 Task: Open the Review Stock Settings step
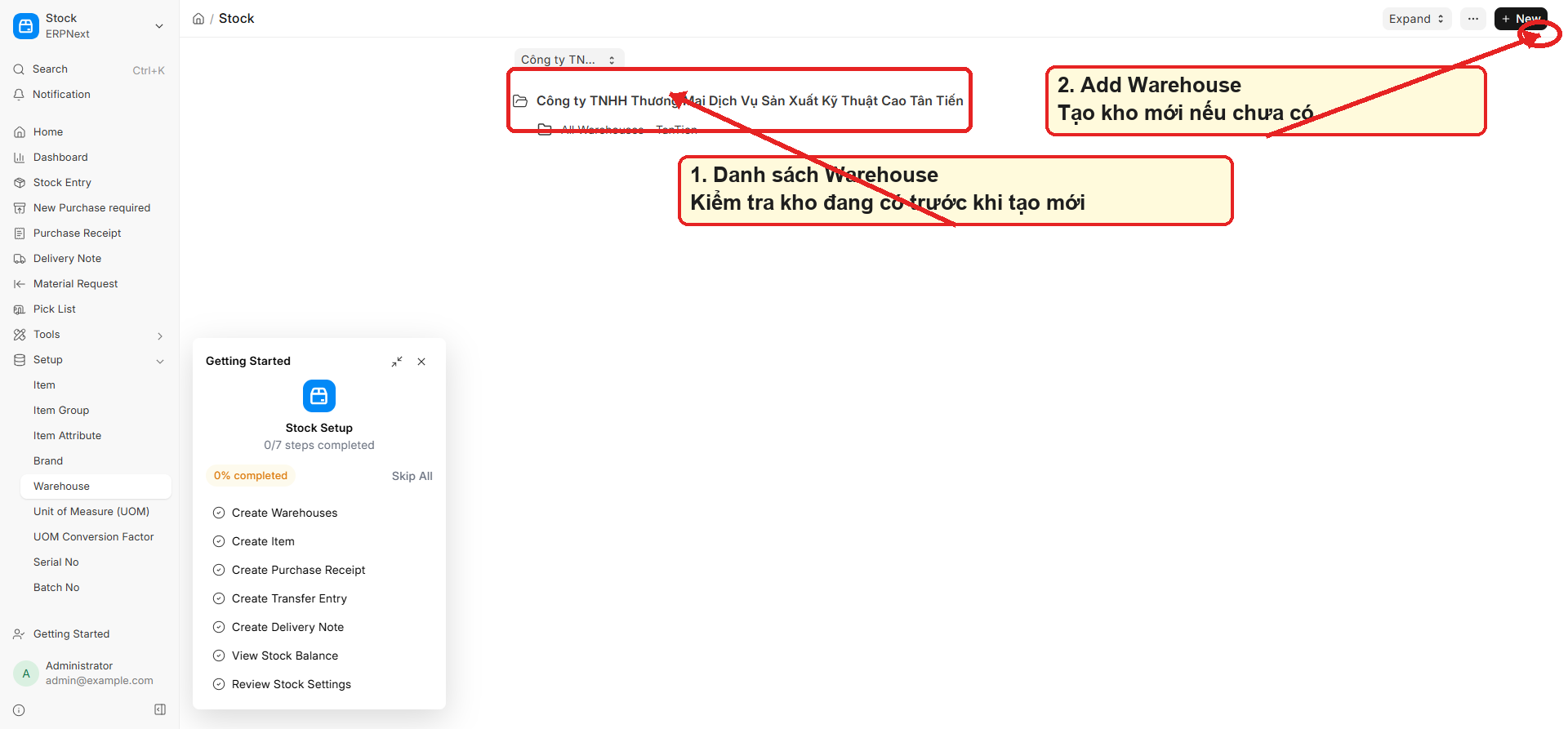pos(292,684)
